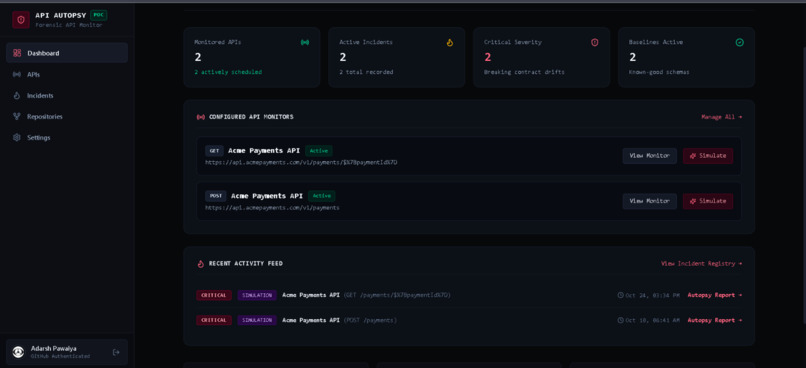Click the clock icon next to Oct 10
This screenshot has height=368, width=806.
[620, 320]
